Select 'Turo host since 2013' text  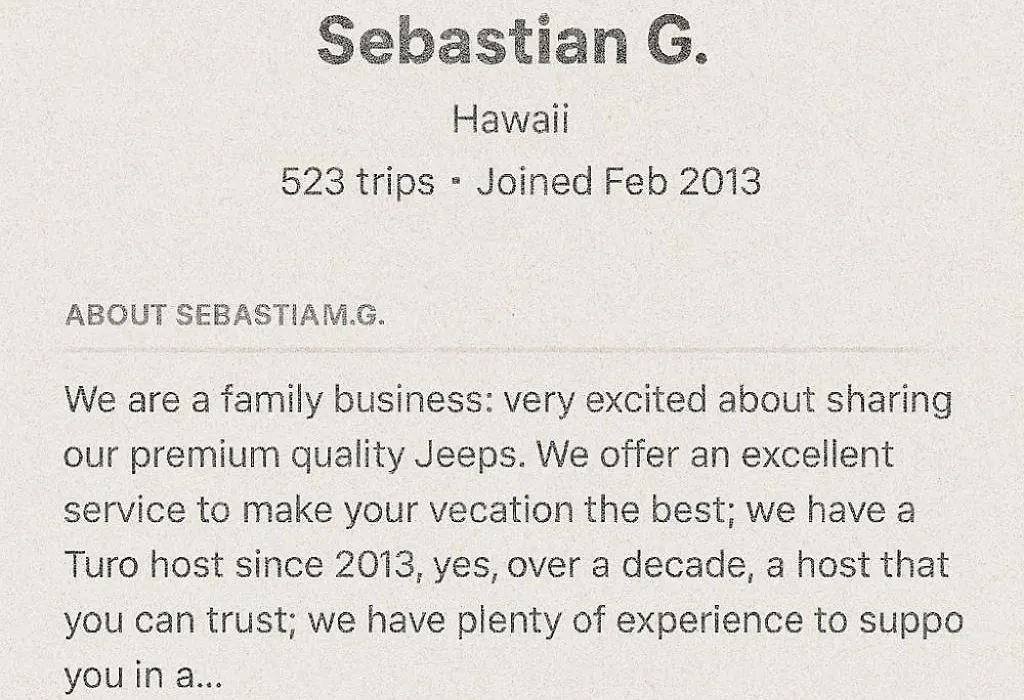[x=239, y=565]
